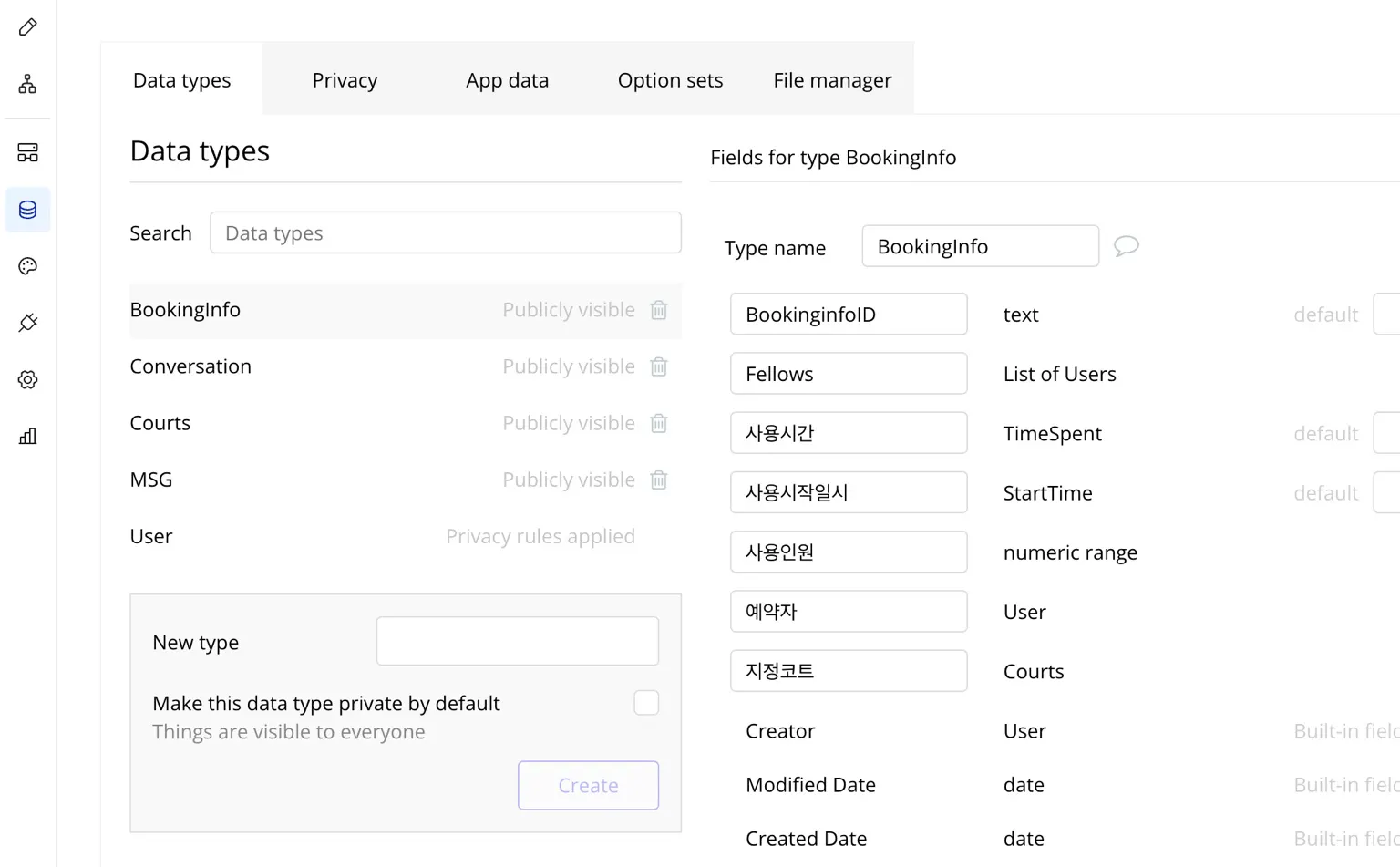Click trash icon for Conversation type
Screen dimensions: 1400x867
(x=659, y=366)
